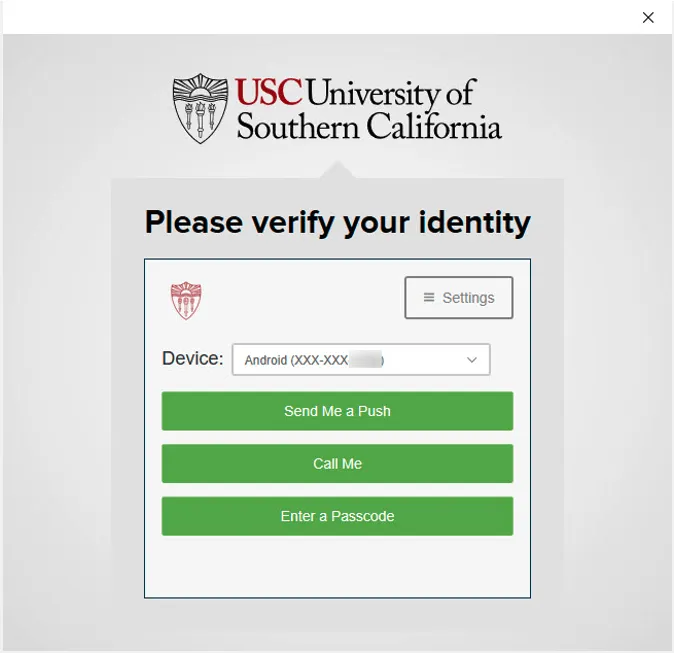This screenshot has height=653, width=674.
Task: Click the "Southern California" wordmark text
Action: [368, 127]
